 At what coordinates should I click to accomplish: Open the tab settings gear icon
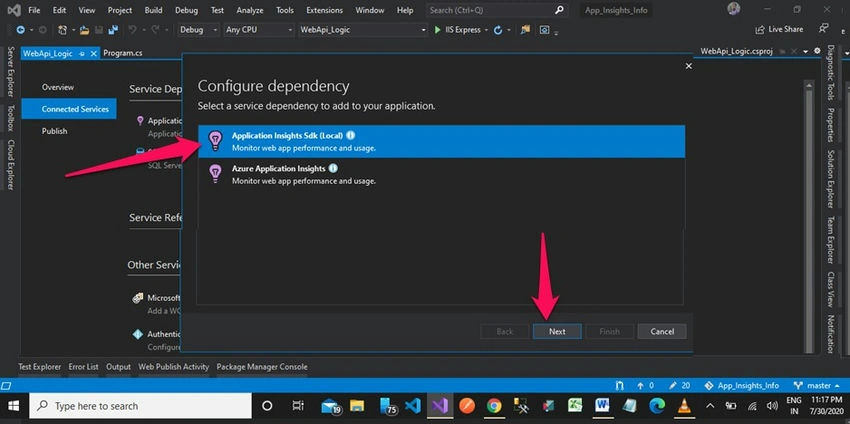(817, 51)
